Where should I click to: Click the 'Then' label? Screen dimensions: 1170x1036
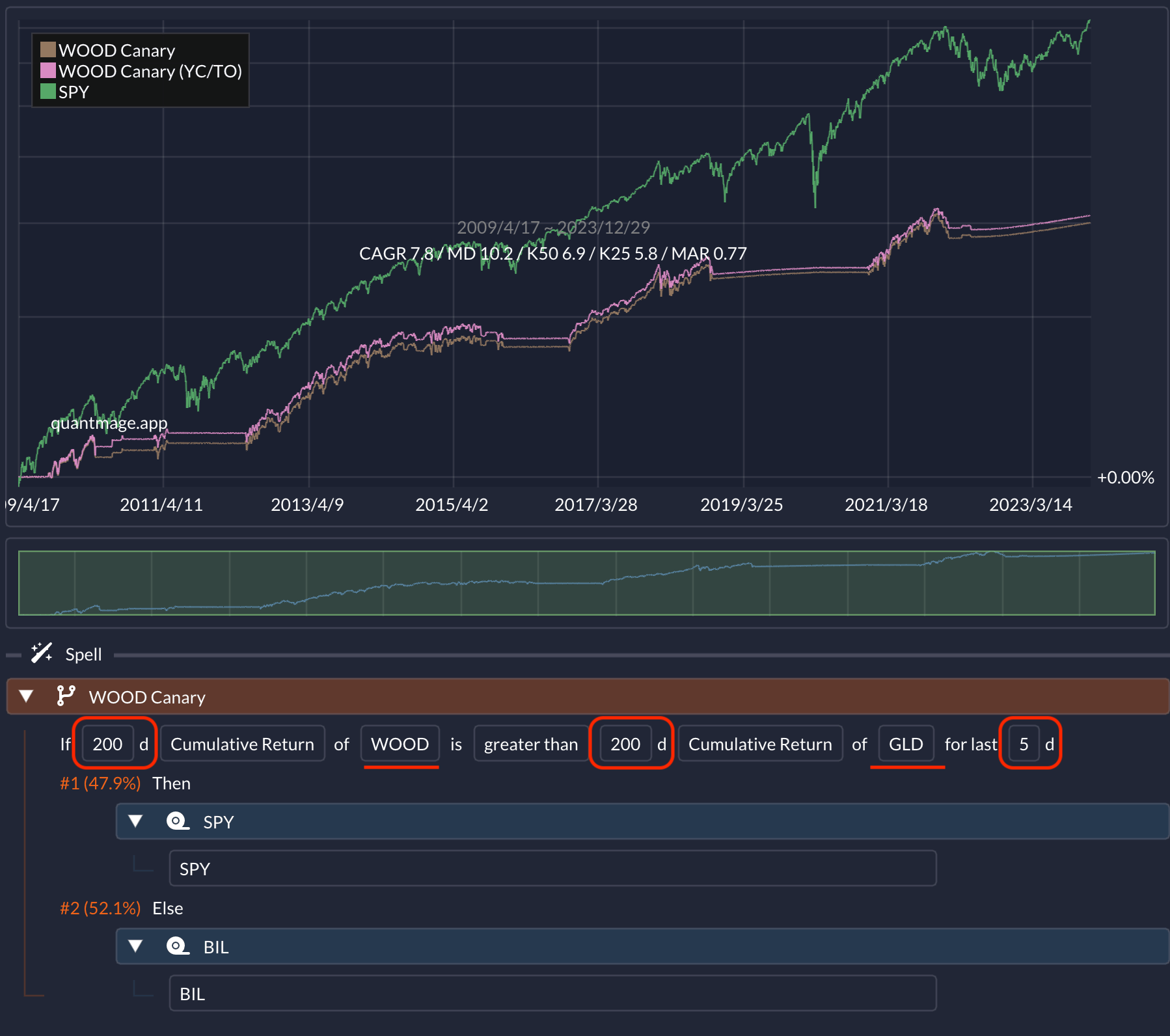click(x=171, y=783)
